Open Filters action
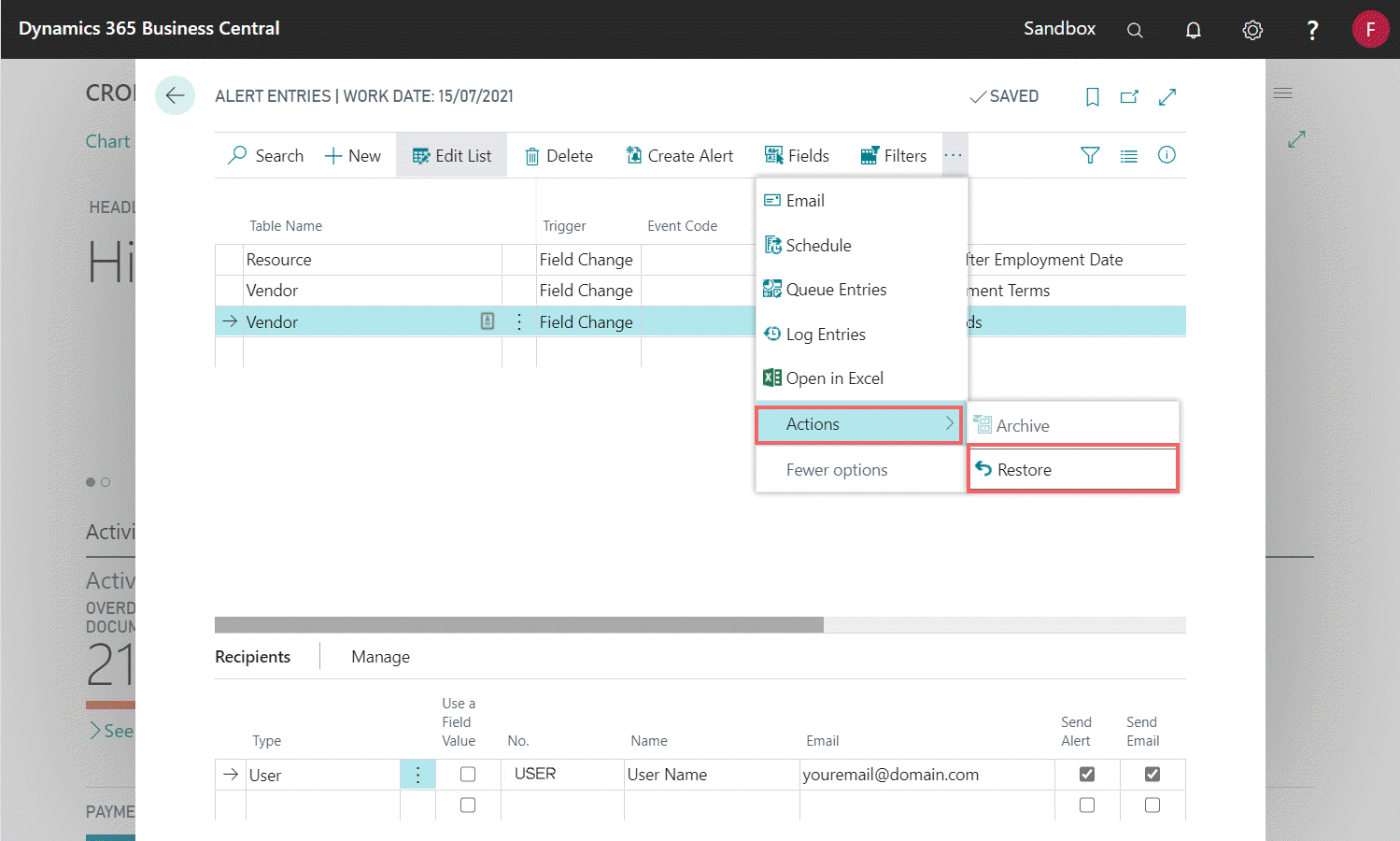The height and width of the screenshot is (841, 1400). (893, 156)
